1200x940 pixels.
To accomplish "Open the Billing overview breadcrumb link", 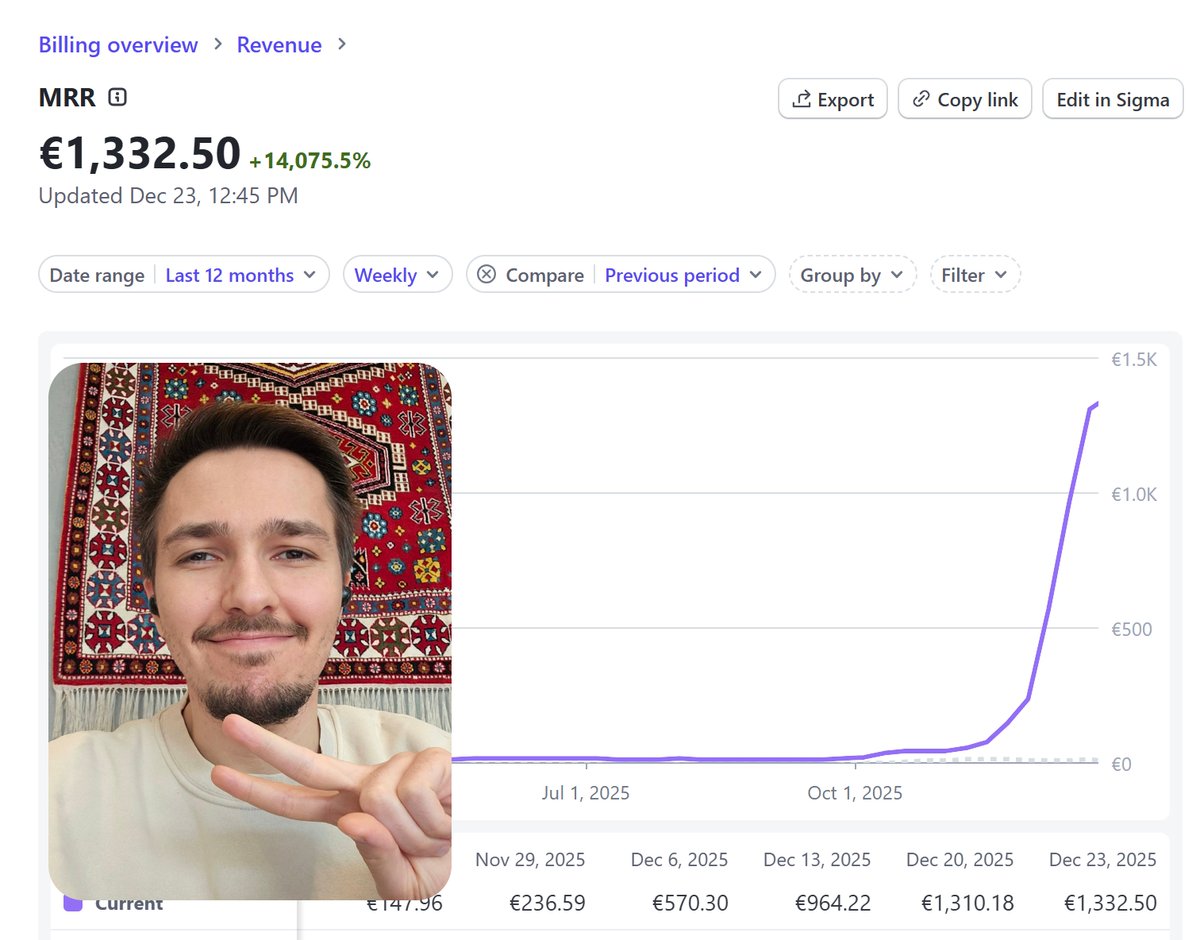I will (x=118, y=45).
